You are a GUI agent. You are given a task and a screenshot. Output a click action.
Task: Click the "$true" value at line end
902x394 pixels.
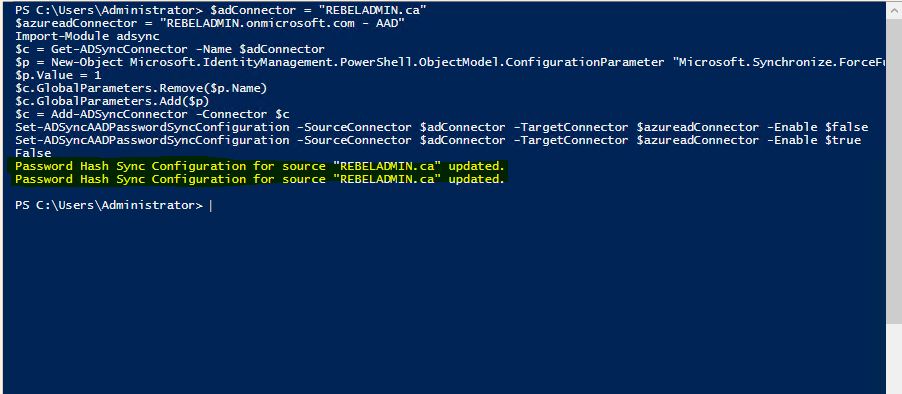pyautogui.click(x=843, y=140)
